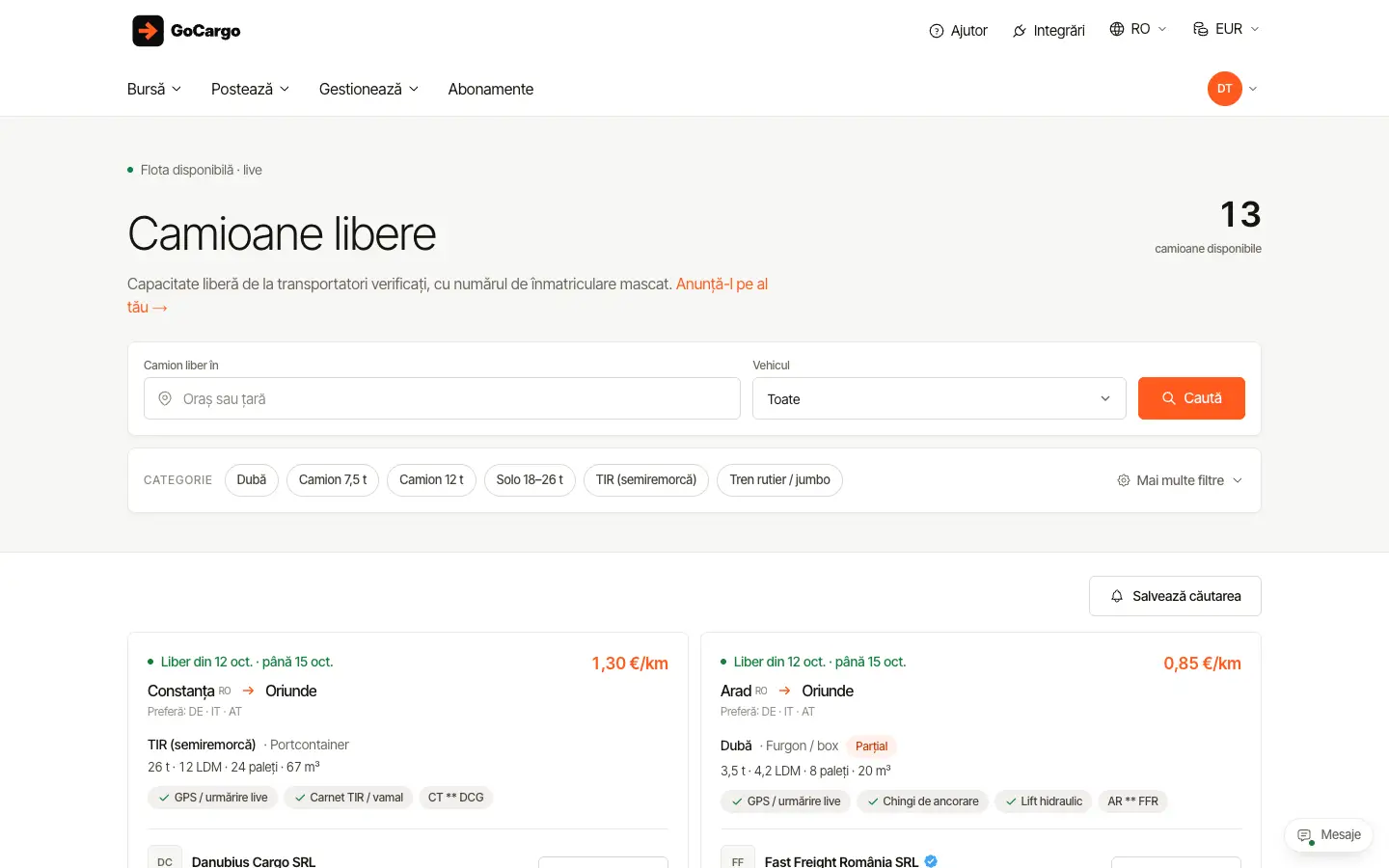Image resolution: width=1389 pixels, height=868 pixels.
Task: Click the gear icon beside Mai multe filtre
Action: [1124, 480]
